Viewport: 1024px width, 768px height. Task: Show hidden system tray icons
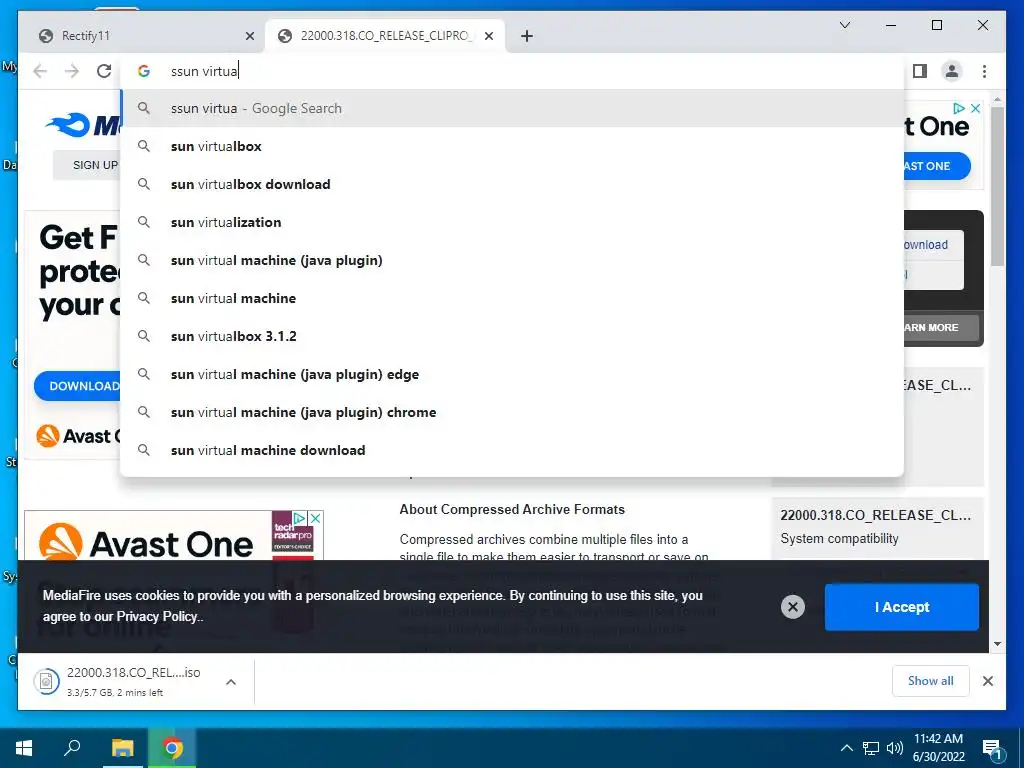(x=846, y=748)
